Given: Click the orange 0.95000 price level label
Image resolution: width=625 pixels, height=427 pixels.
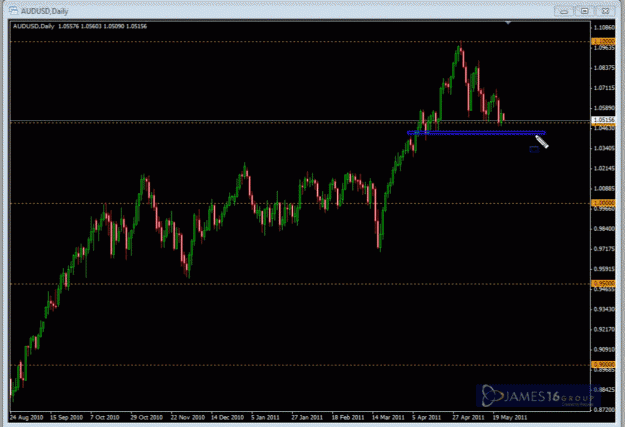Looking at the screenshot, I should point(603,284).
